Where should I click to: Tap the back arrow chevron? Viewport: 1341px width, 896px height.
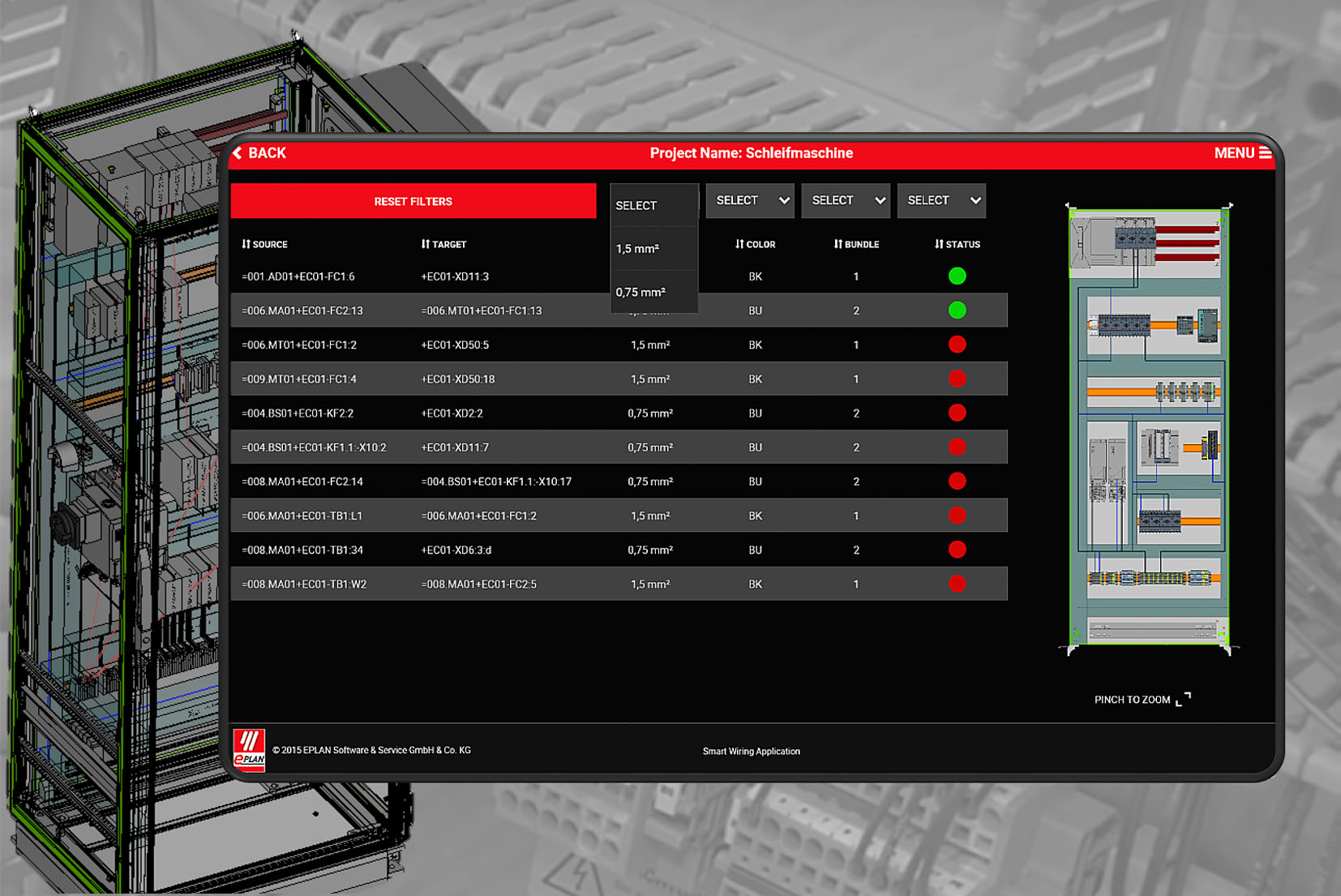coord(238,153)
